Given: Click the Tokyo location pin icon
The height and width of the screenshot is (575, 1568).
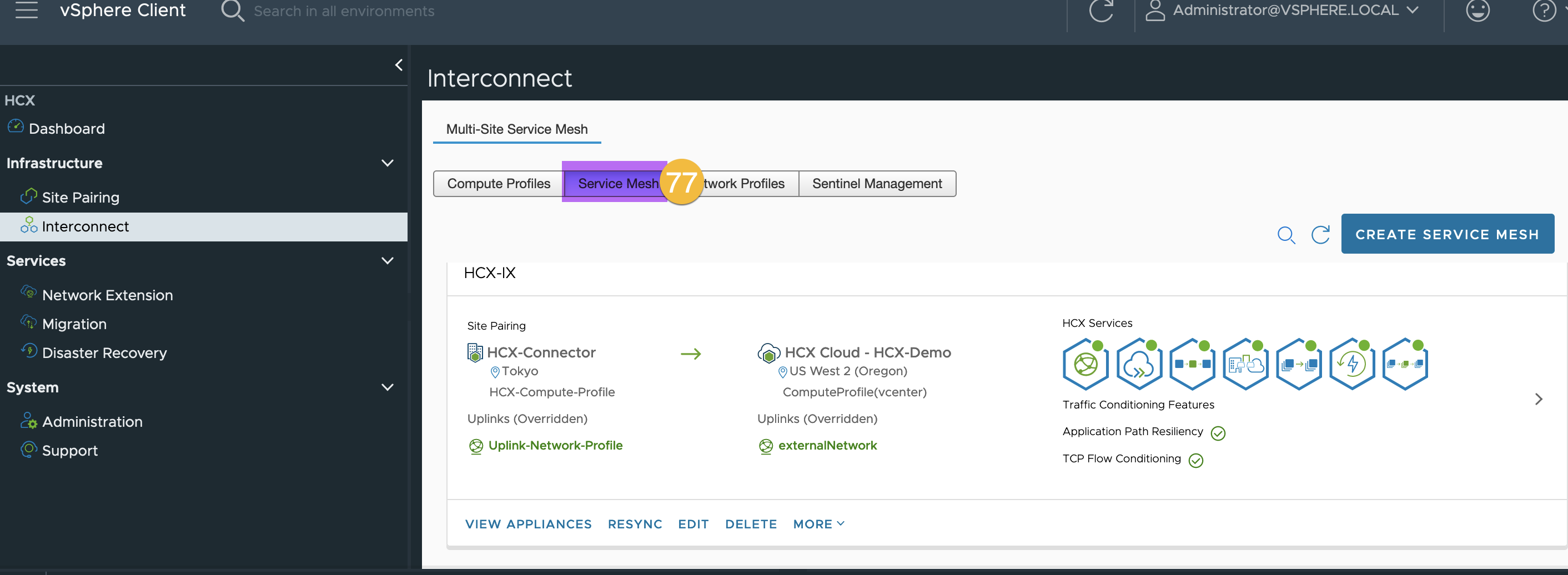Looking at the screenshot, I should [495, 372].
